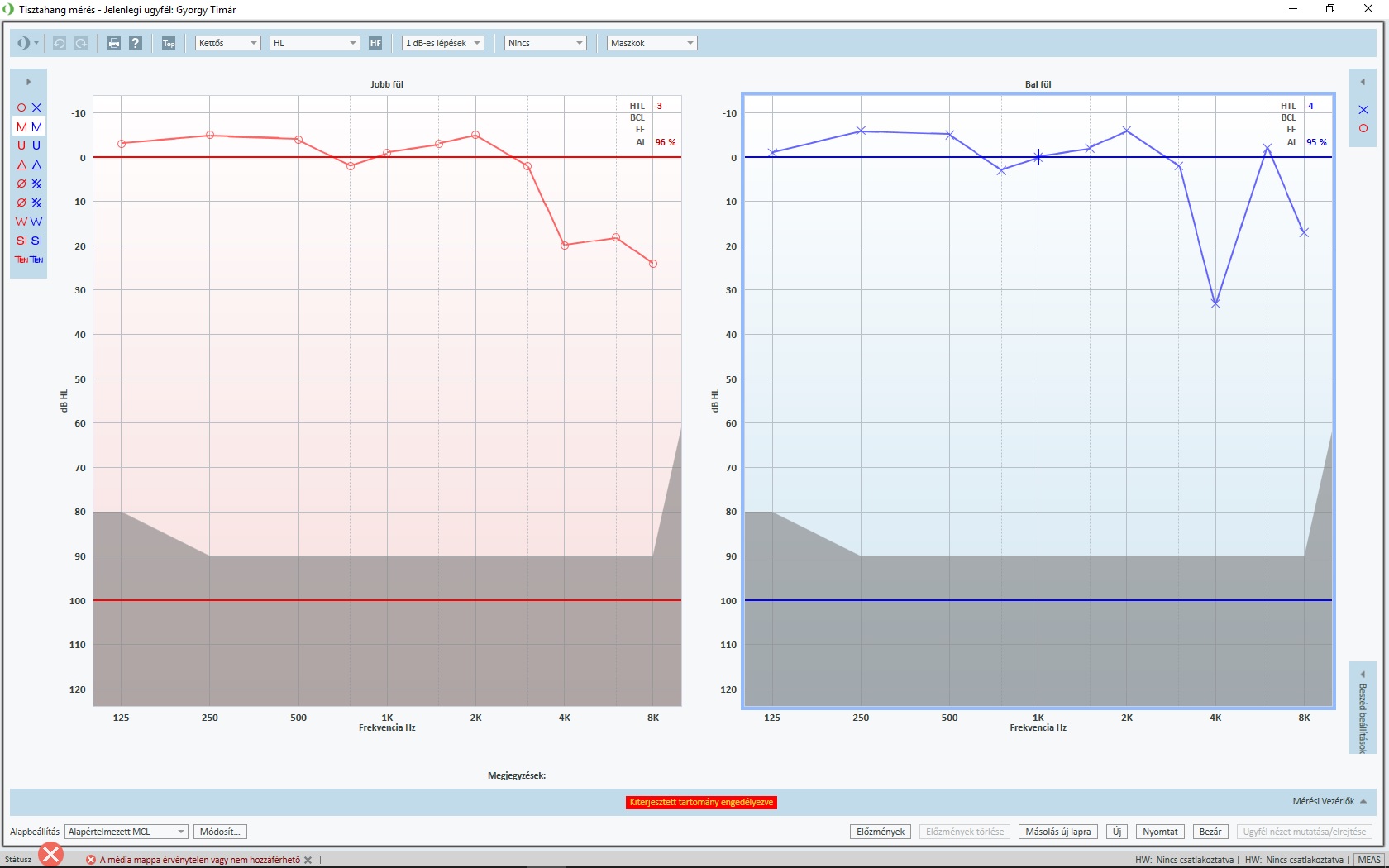
Task: Open the application logo menu dropdown
Action: (27, 43)
